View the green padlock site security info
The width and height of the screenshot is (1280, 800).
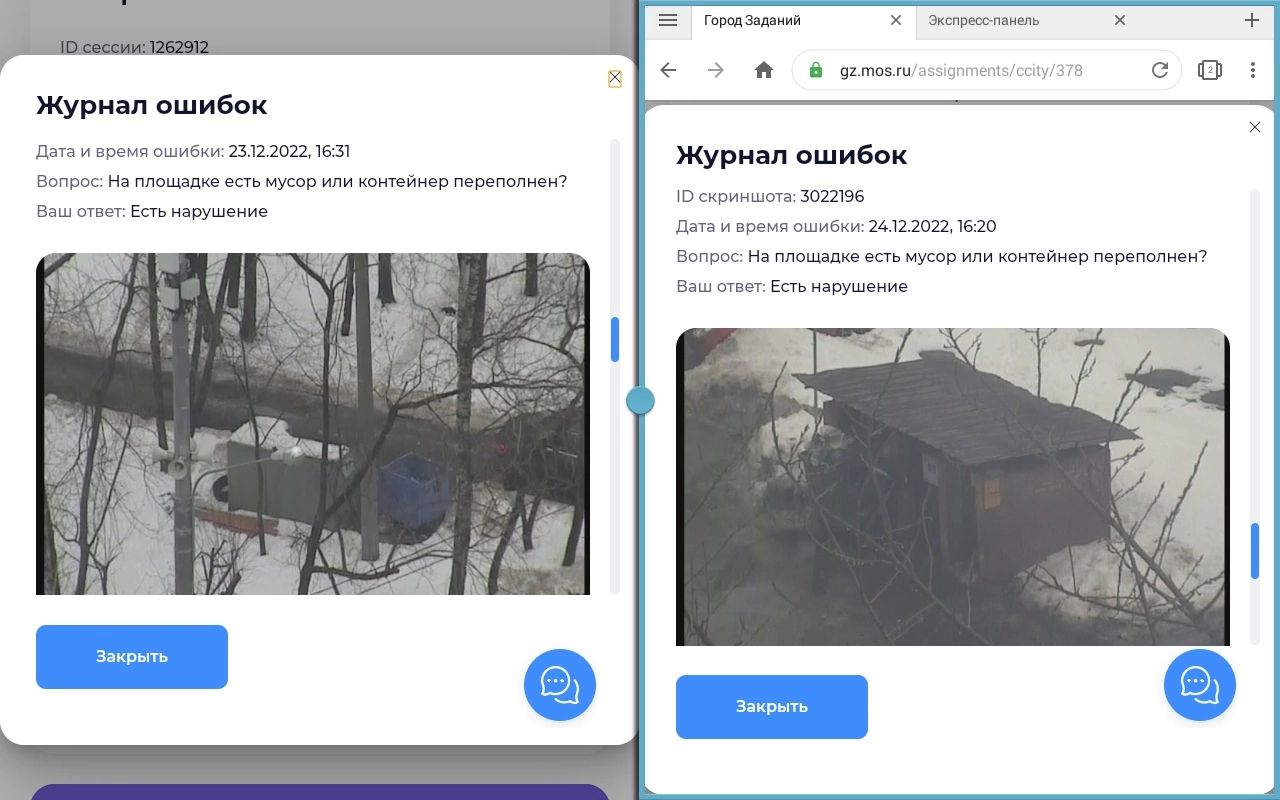pos(816,70)
